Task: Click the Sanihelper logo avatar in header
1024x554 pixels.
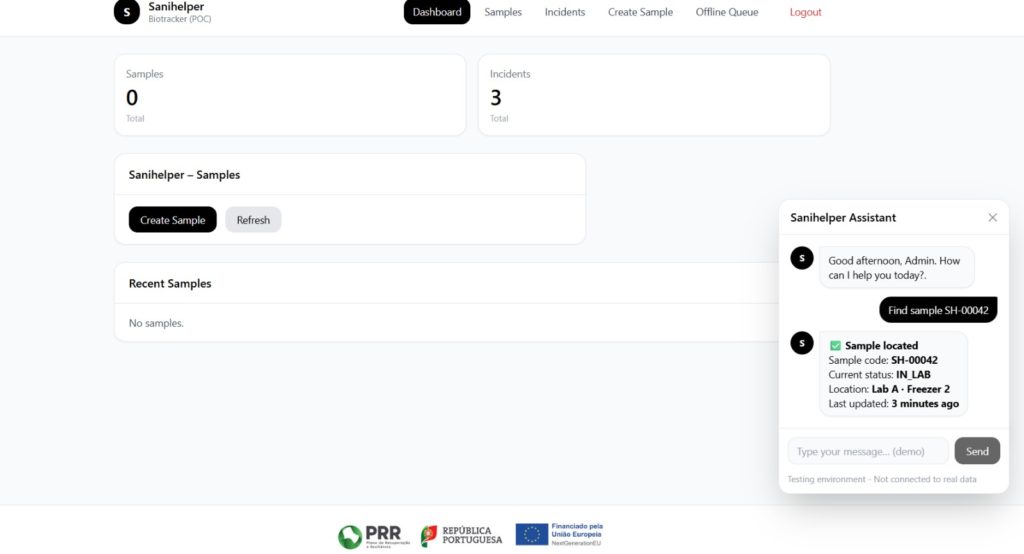Action: [x=127, y=12]
